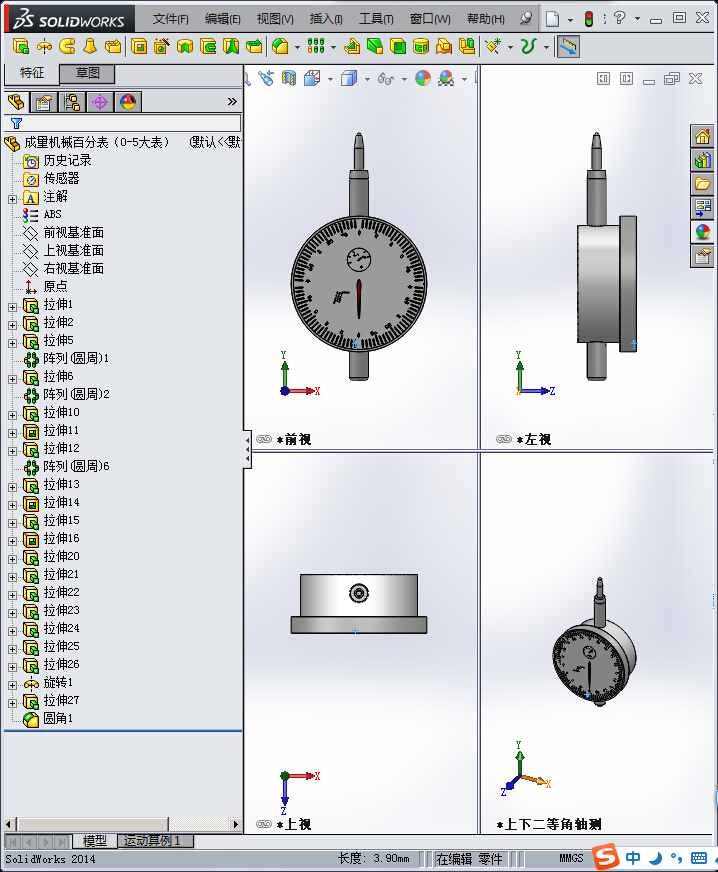Open the 文件(F) menu

click(171, 19)
